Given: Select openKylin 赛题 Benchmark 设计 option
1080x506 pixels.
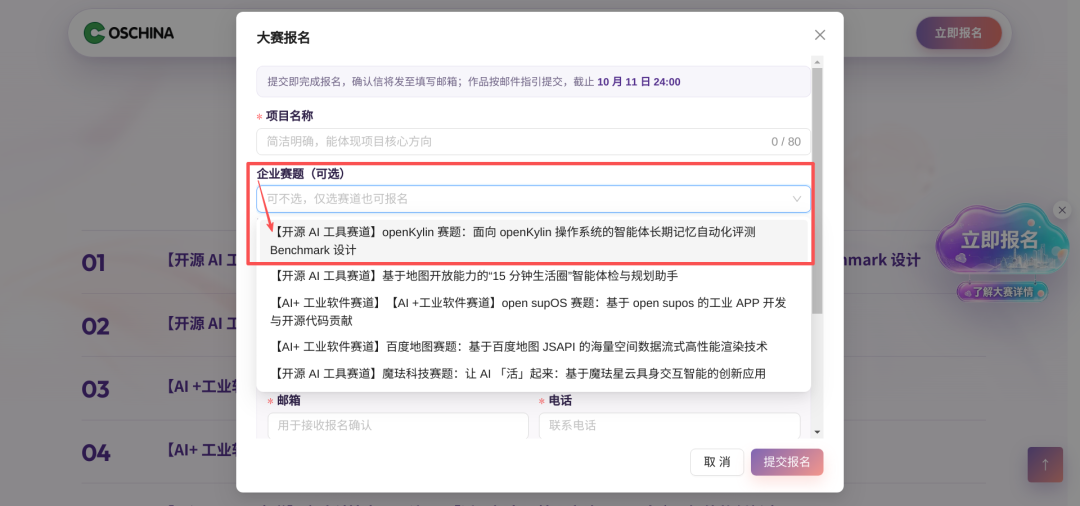Looking at the screenshot, I should (533, 241).
